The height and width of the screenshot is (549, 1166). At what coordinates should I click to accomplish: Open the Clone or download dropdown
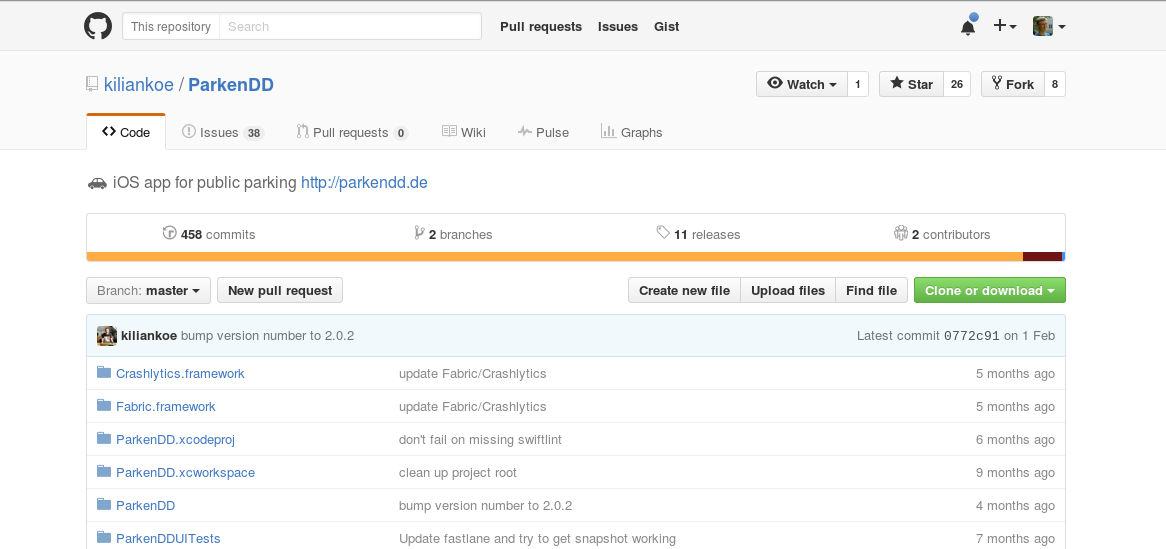(x=989, y=291)
